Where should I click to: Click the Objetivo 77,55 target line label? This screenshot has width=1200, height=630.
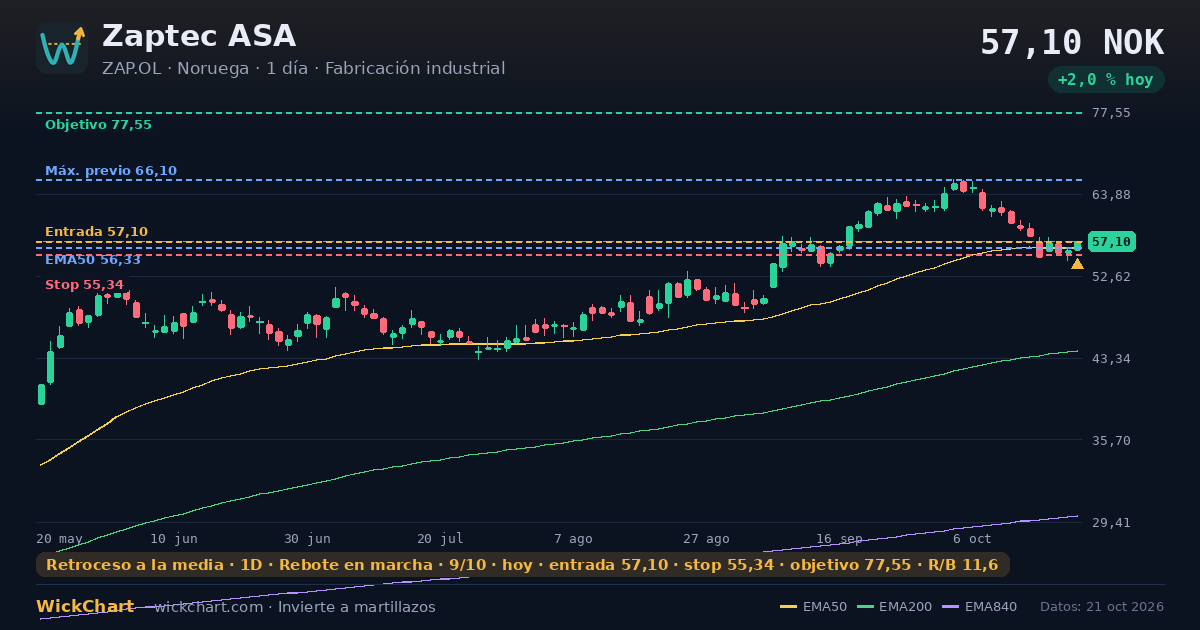tap(98, 125)
